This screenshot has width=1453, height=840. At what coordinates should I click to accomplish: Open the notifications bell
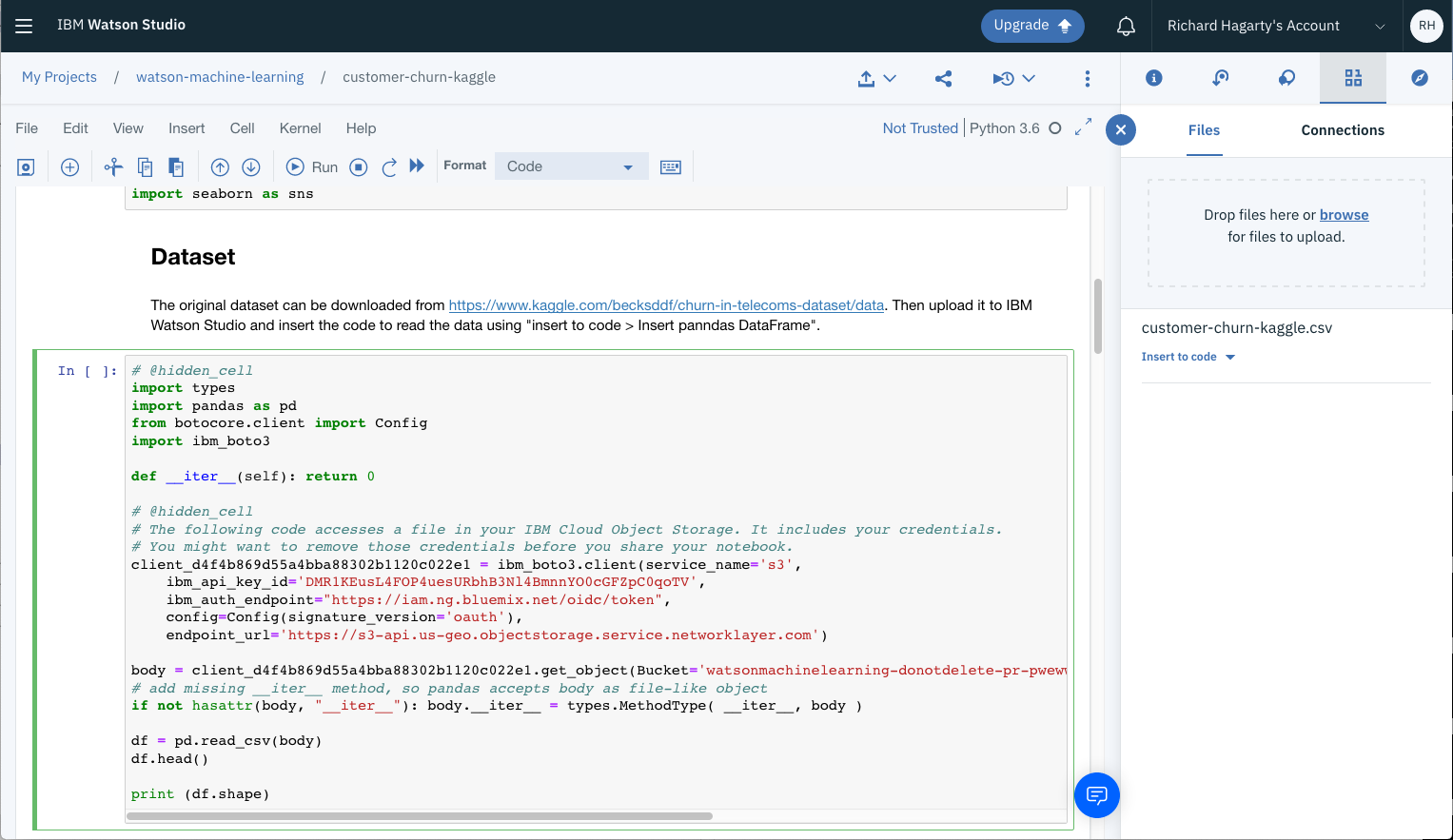click(1126, 26)
